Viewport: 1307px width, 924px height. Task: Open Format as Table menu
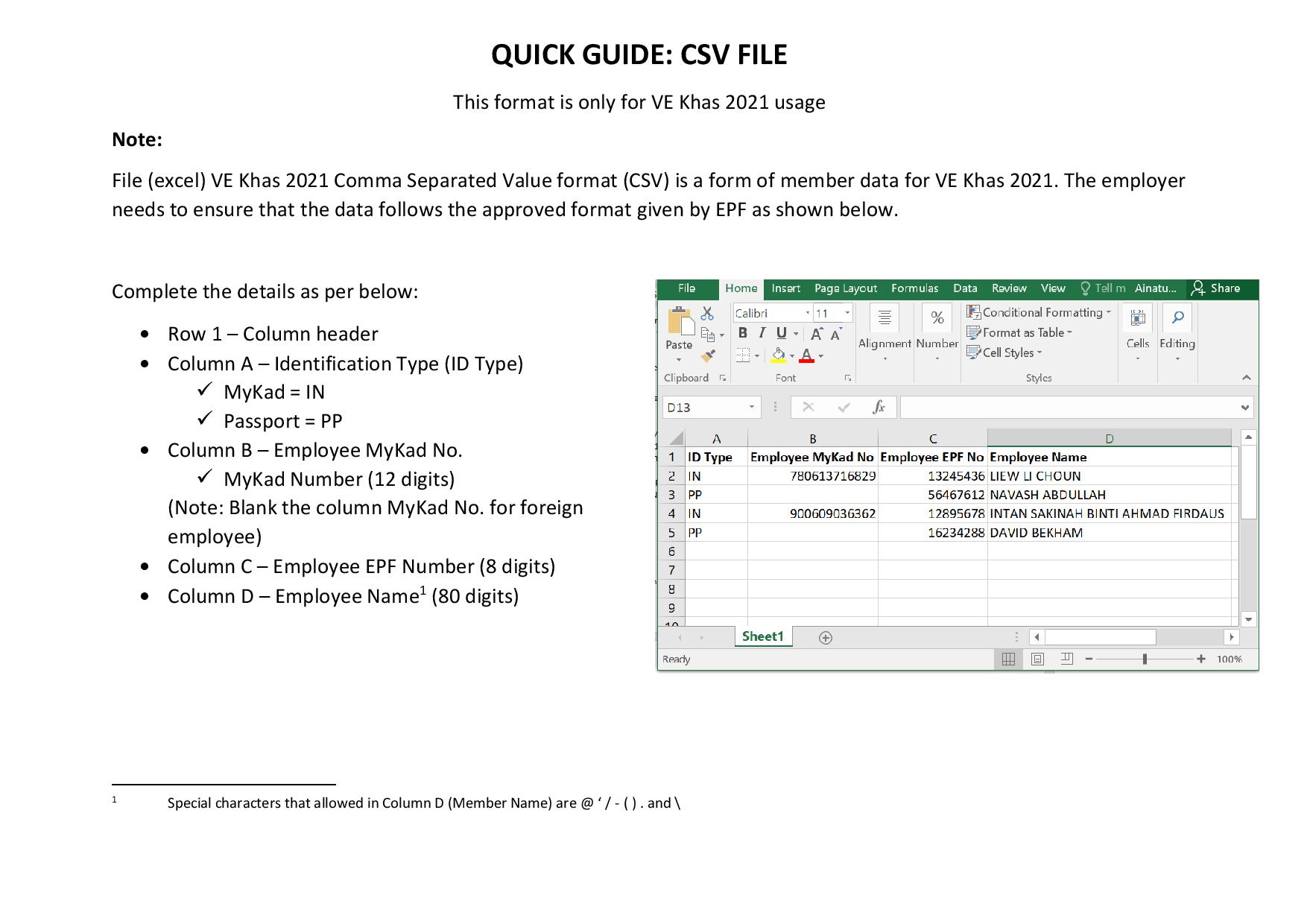1019,332
